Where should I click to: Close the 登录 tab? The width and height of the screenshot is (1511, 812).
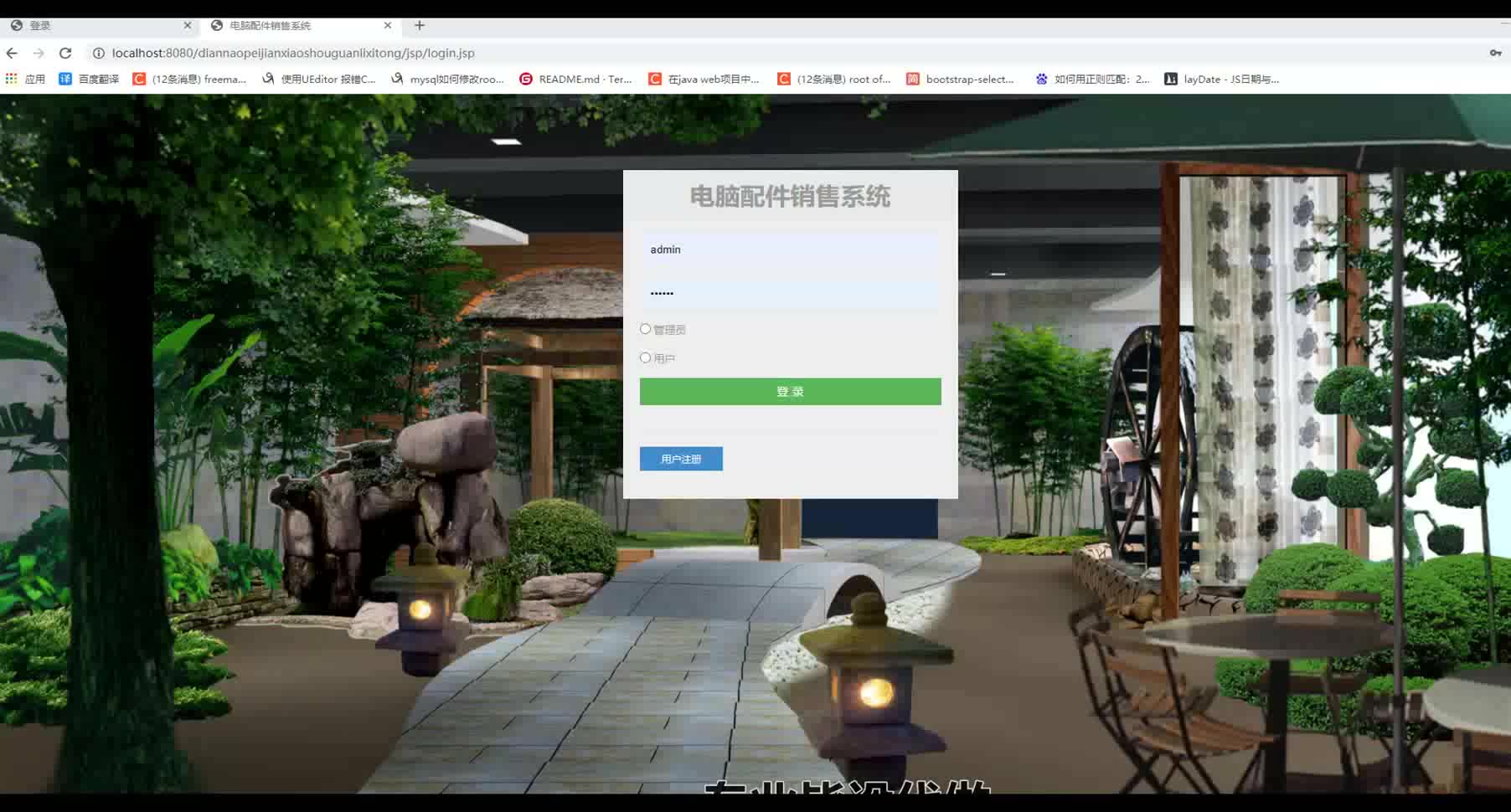point(188,25)
